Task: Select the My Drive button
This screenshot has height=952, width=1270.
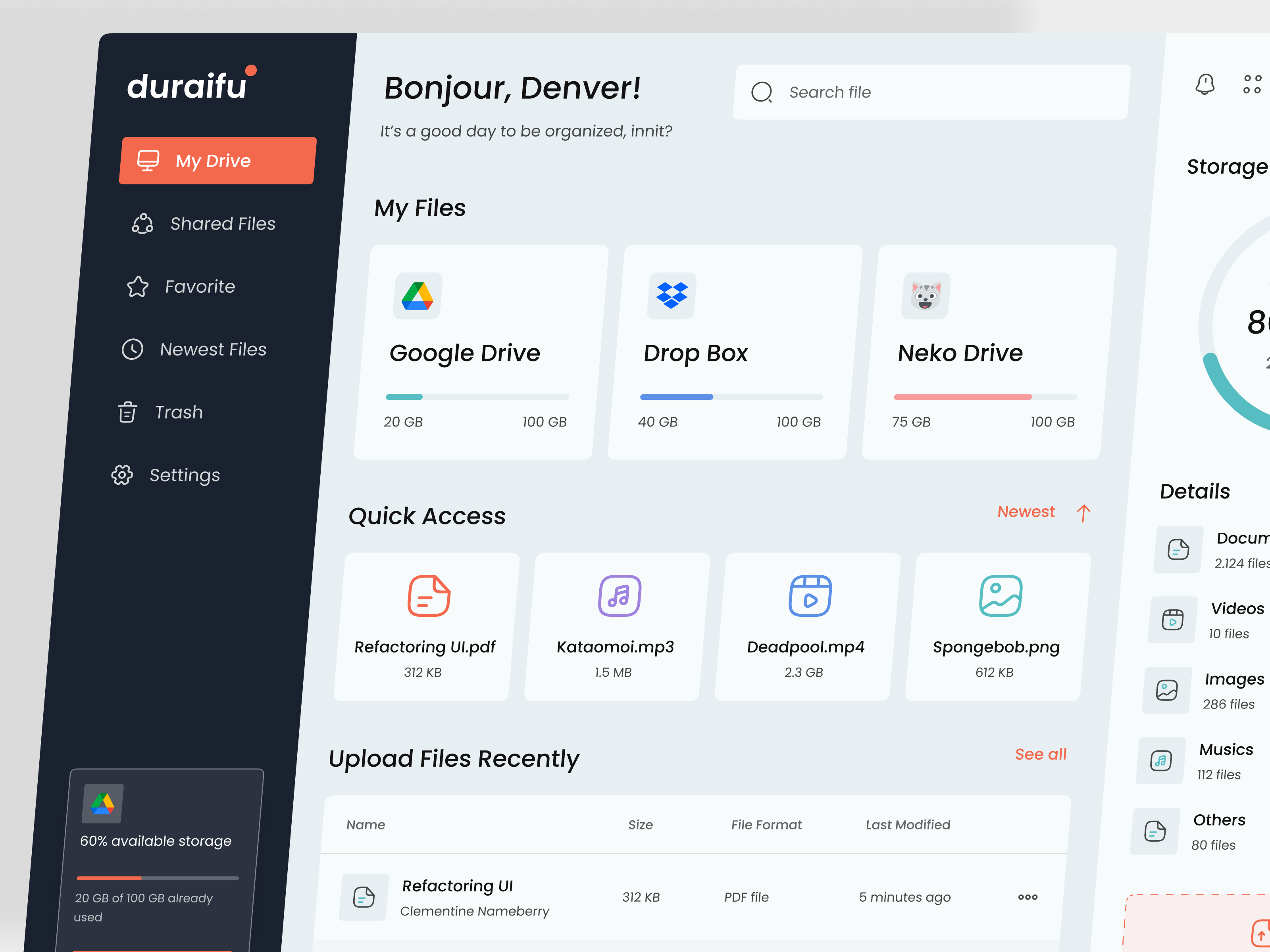Action: (x=217, y=161)
